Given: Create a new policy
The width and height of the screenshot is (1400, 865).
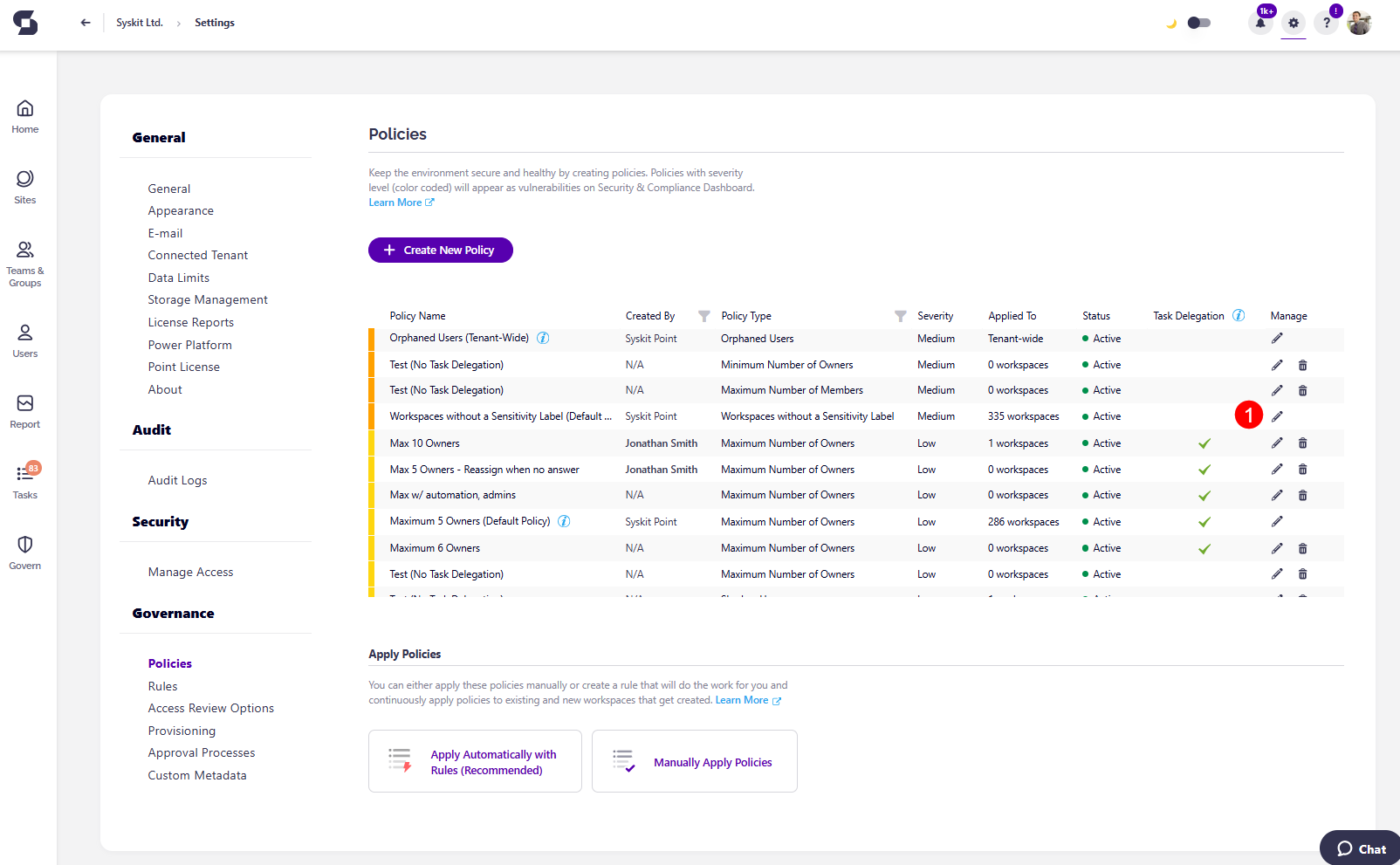Looking at the screenshot, I should point(440,250).
